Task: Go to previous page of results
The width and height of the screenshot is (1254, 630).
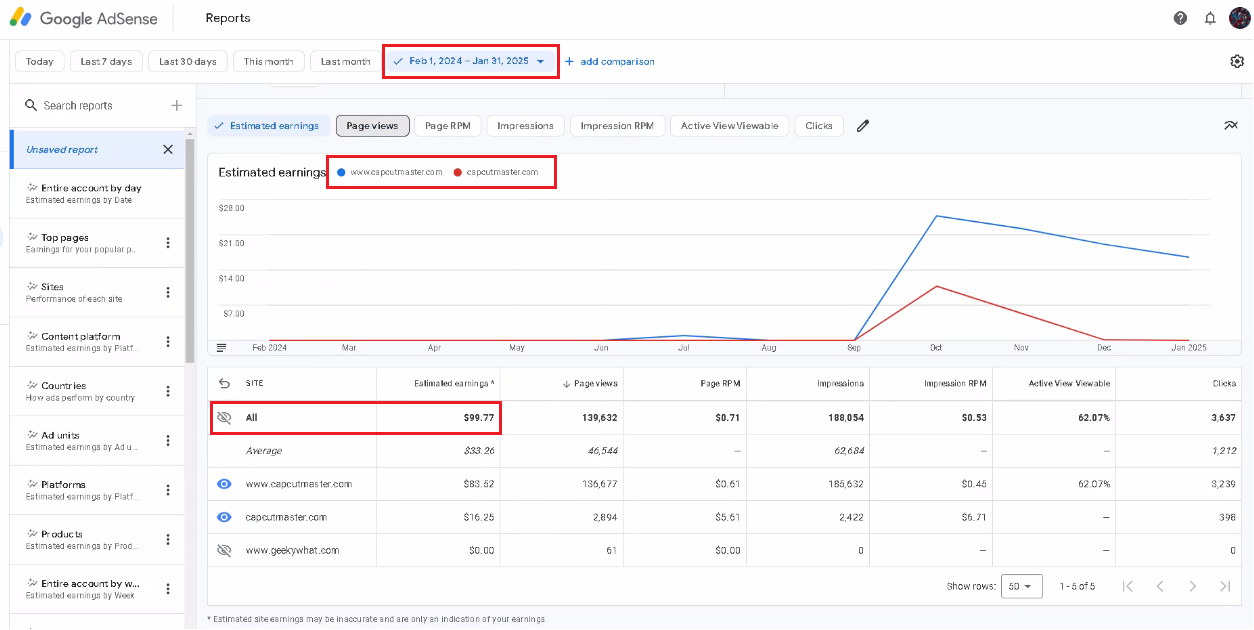Action: click(x=1160, y=586)
